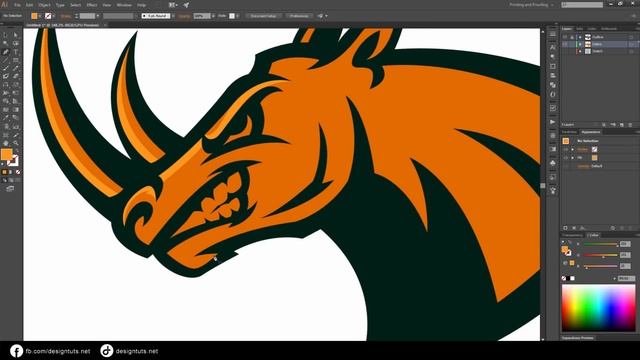Click the Opacity label in control bar

click(184, 16)
